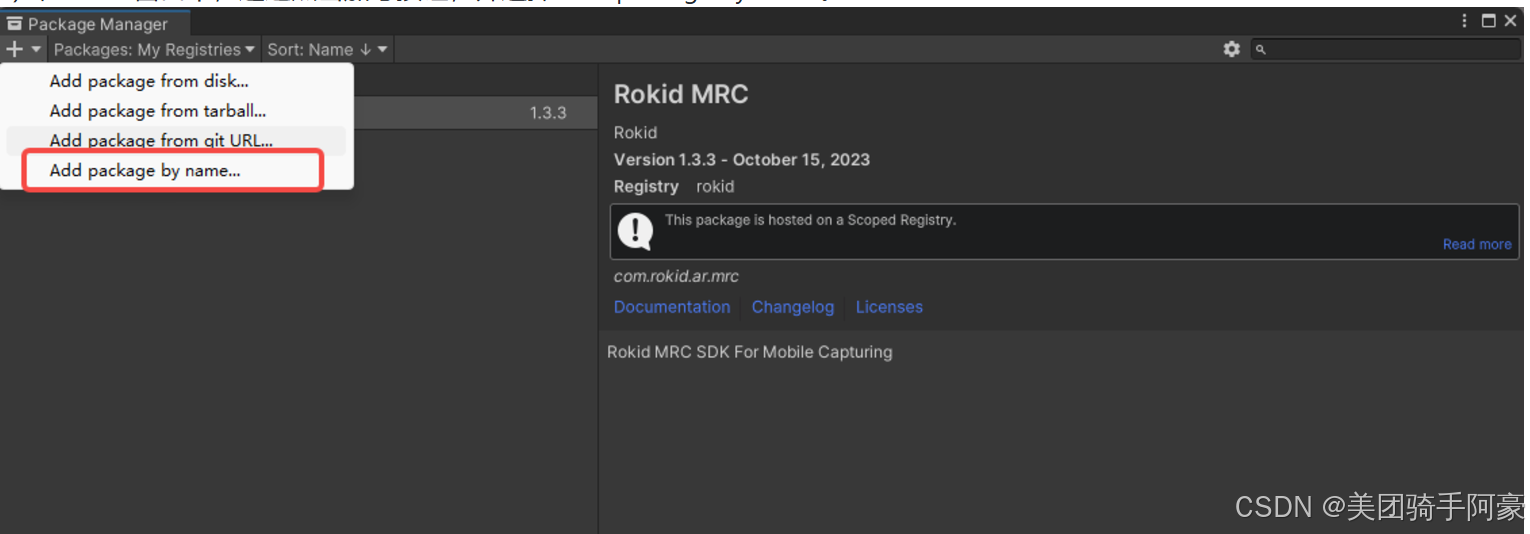Open Packages: My Registries dropdown
The height and width of the screenshot is (534, 1530).
154,49
